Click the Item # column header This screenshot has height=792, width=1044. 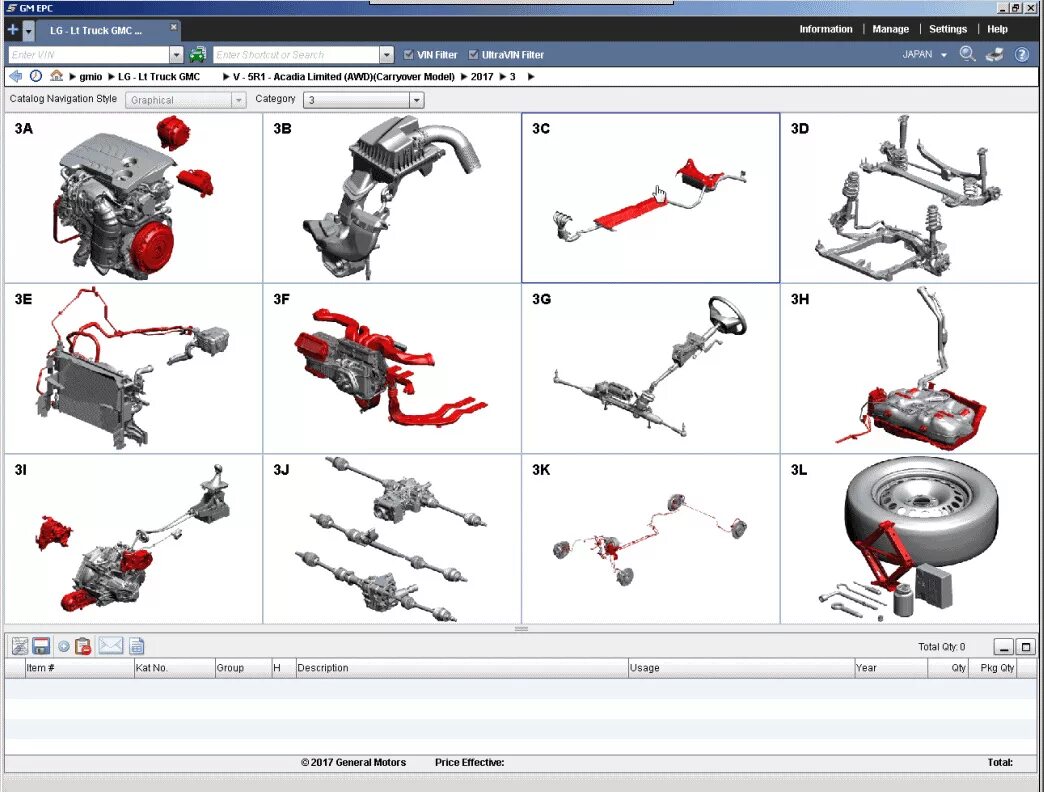coord(79,668)
